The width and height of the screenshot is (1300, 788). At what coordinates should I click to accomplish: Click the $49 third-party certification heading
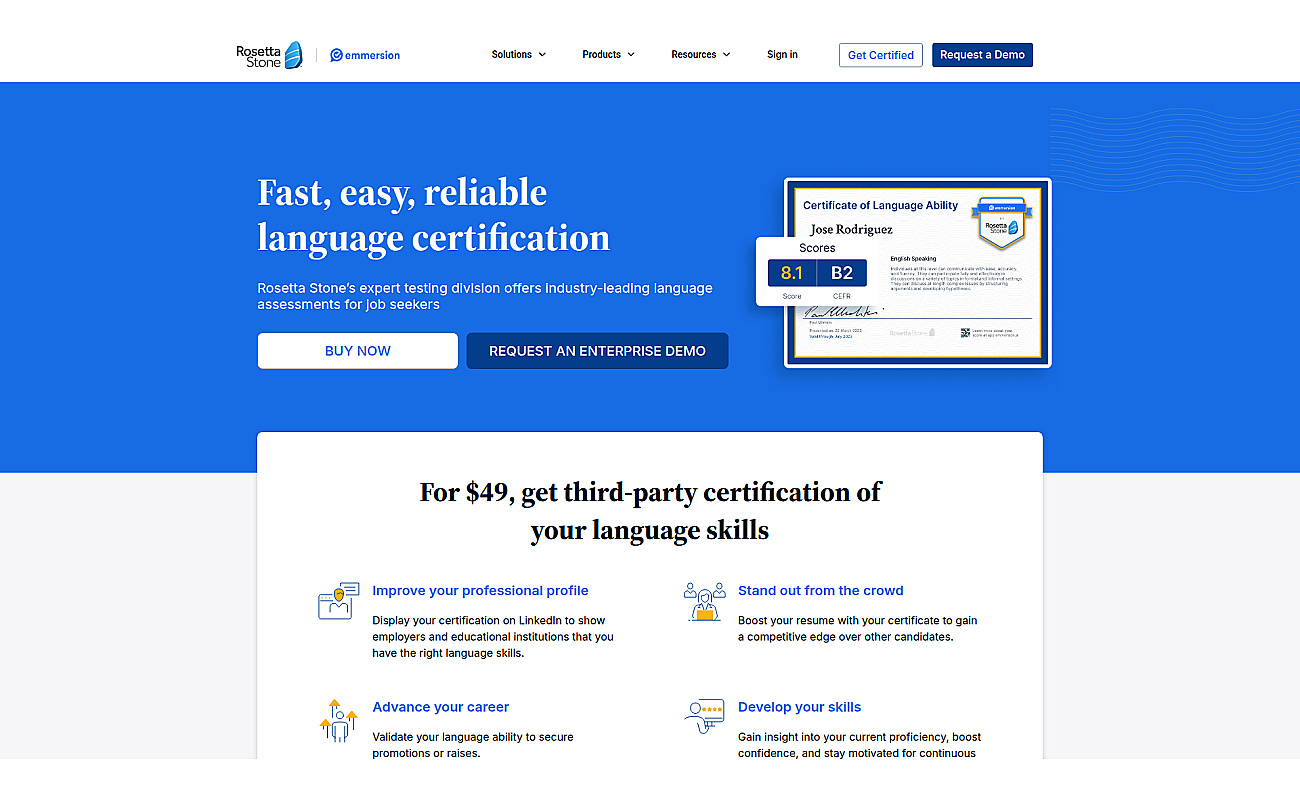(650, 510)
